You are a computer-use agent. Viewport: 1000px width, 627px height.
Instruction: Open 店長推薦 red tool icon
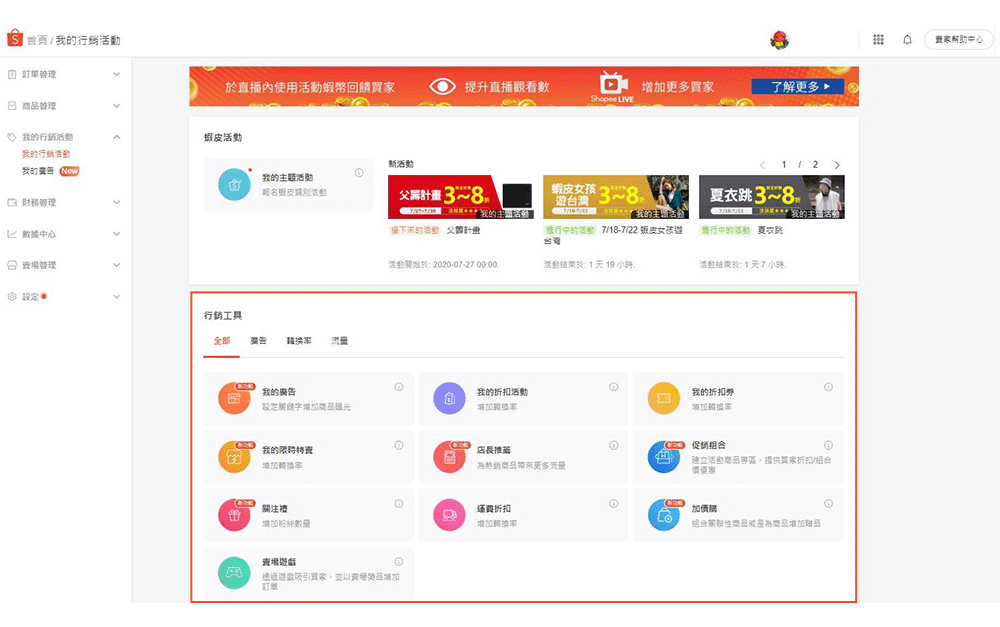pos(449,457)
